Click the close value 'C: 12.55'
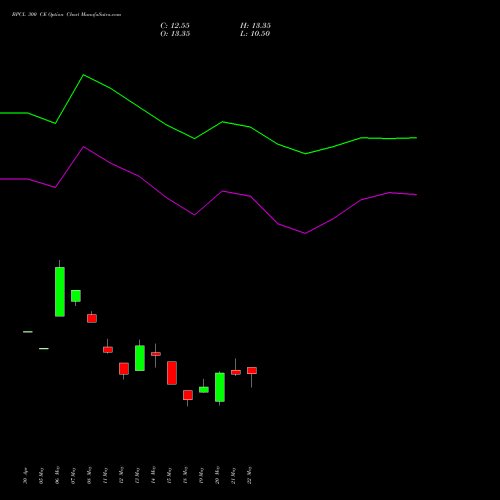Image resolution: width=500 pixels, height=500 pixels. point(175,26)
